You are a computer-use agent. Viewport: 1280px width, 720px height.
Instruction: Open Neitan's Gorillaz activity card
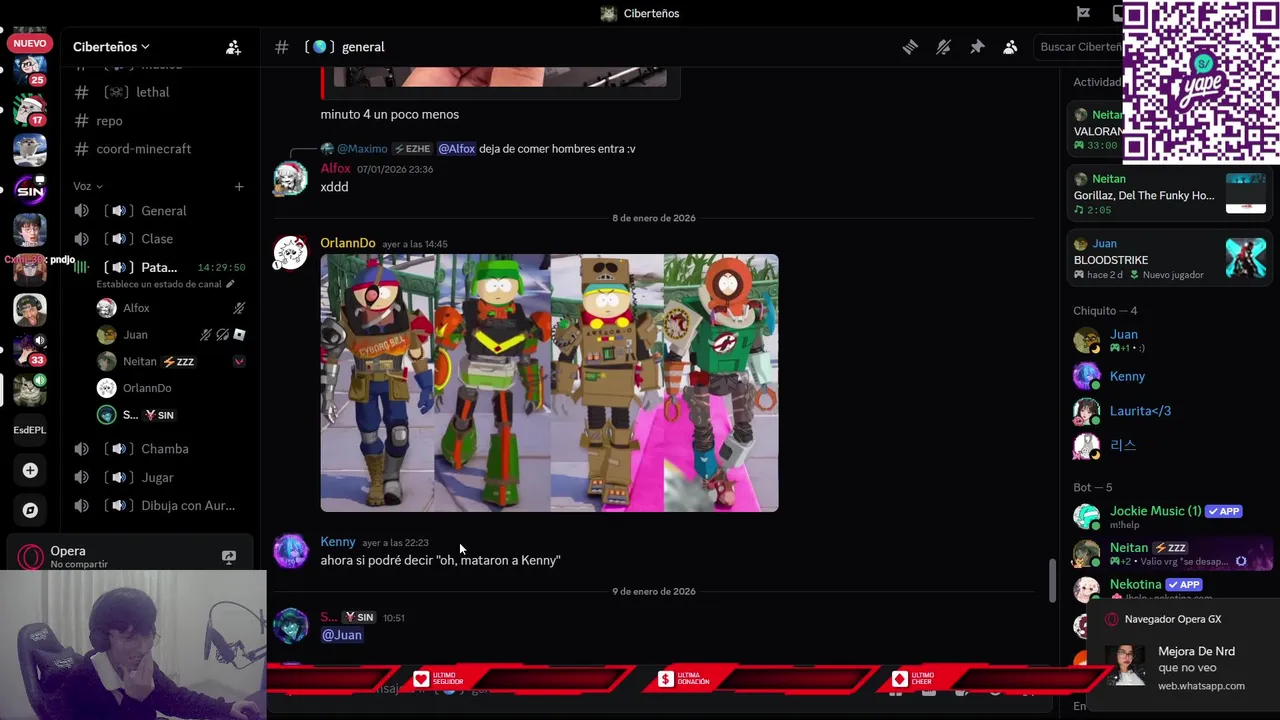coord(1167,193)
